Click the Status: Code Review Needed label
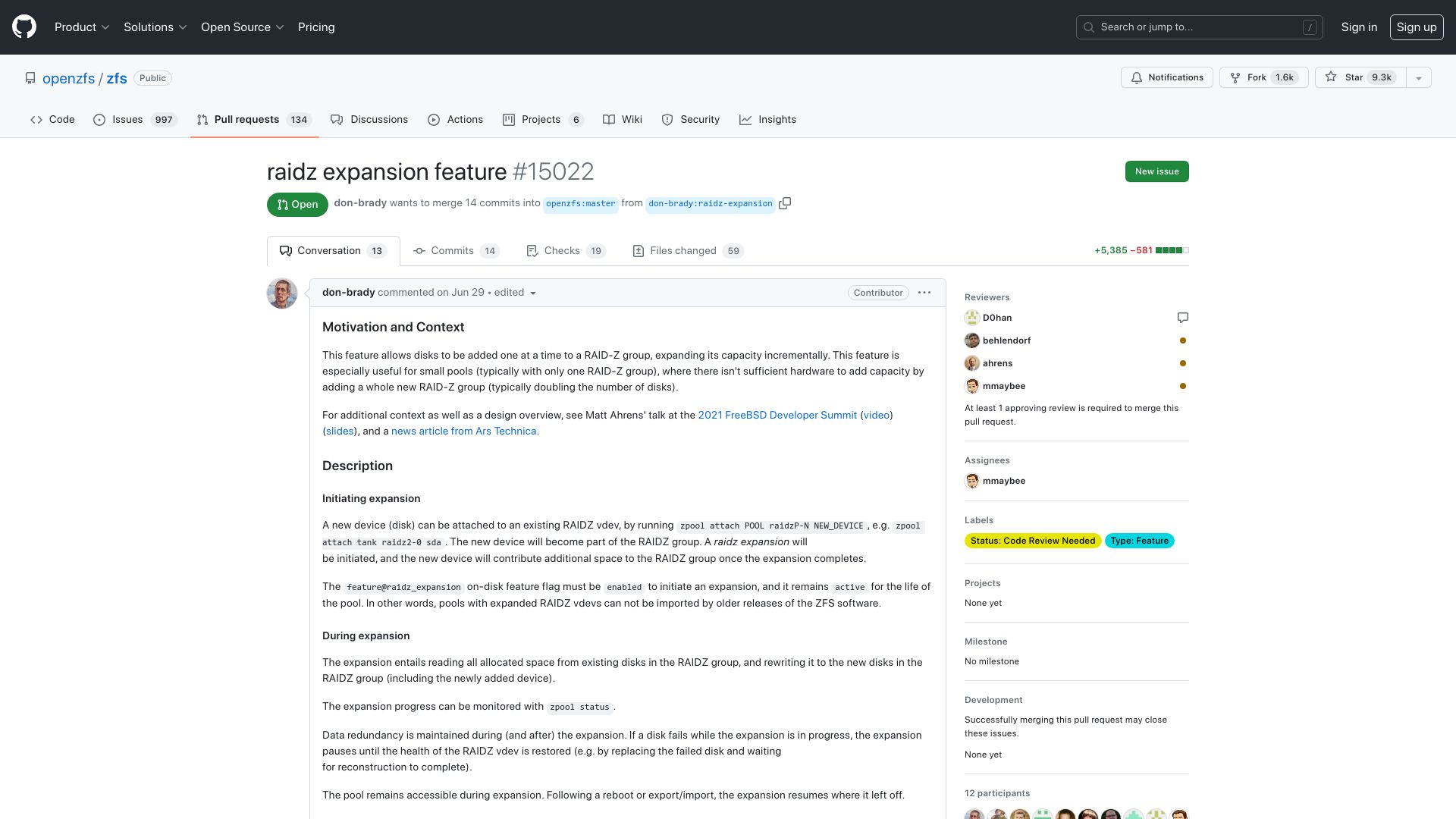The image size is (1456, 819). 1033,541
